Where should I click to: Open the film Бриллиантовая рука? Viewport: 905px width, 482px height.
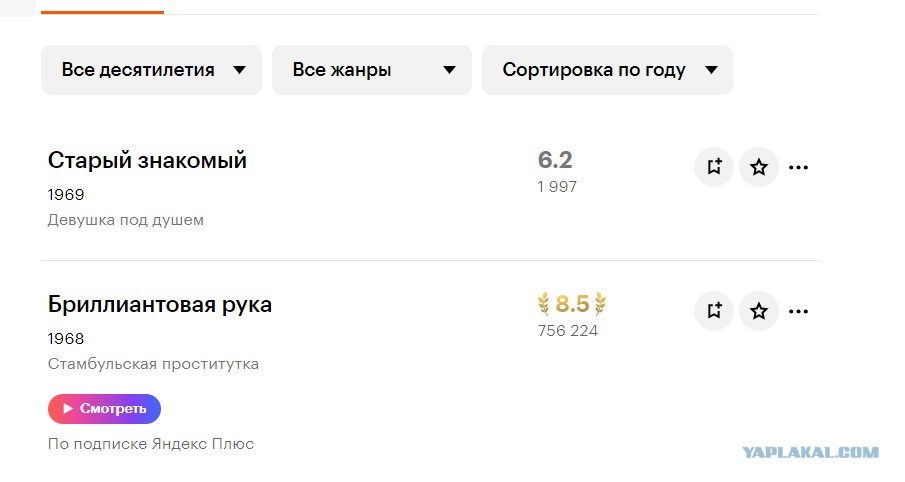[x=160, y=304]
